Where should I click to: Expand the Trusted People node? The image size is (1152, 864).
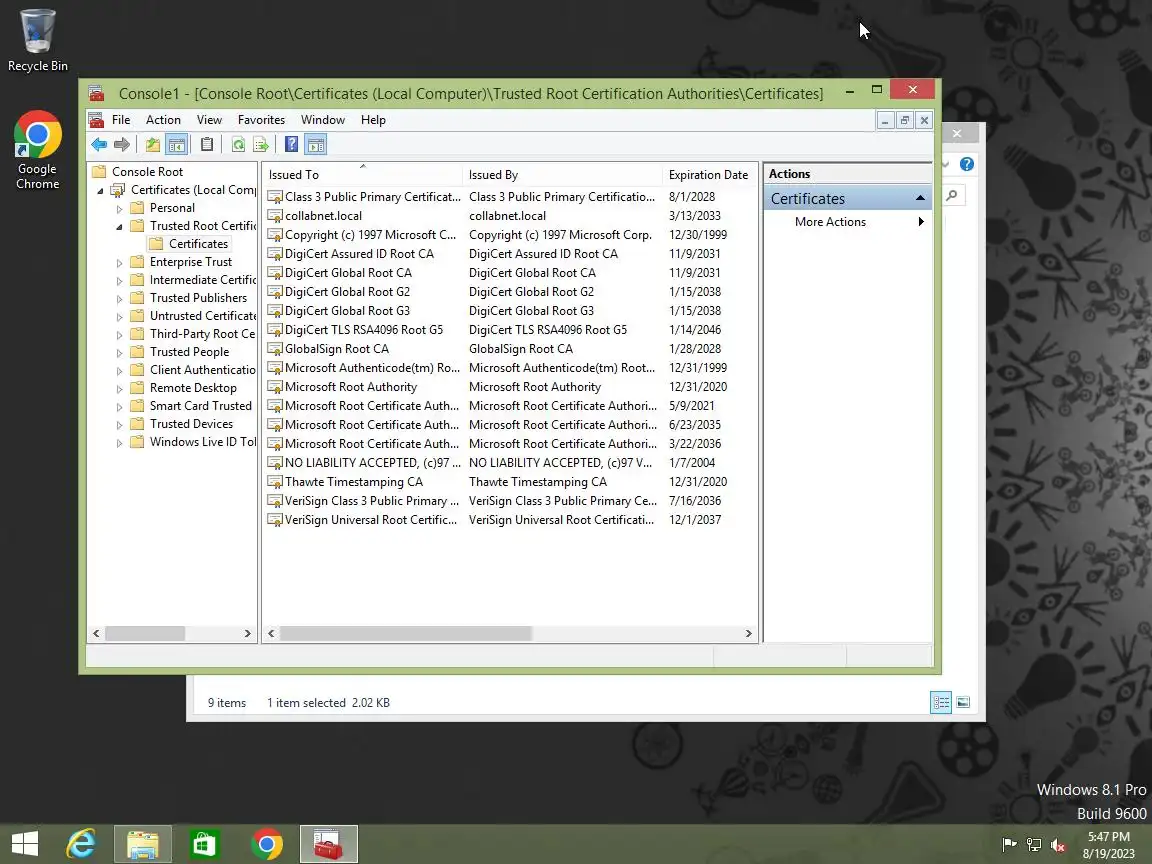tap(119, 353)
